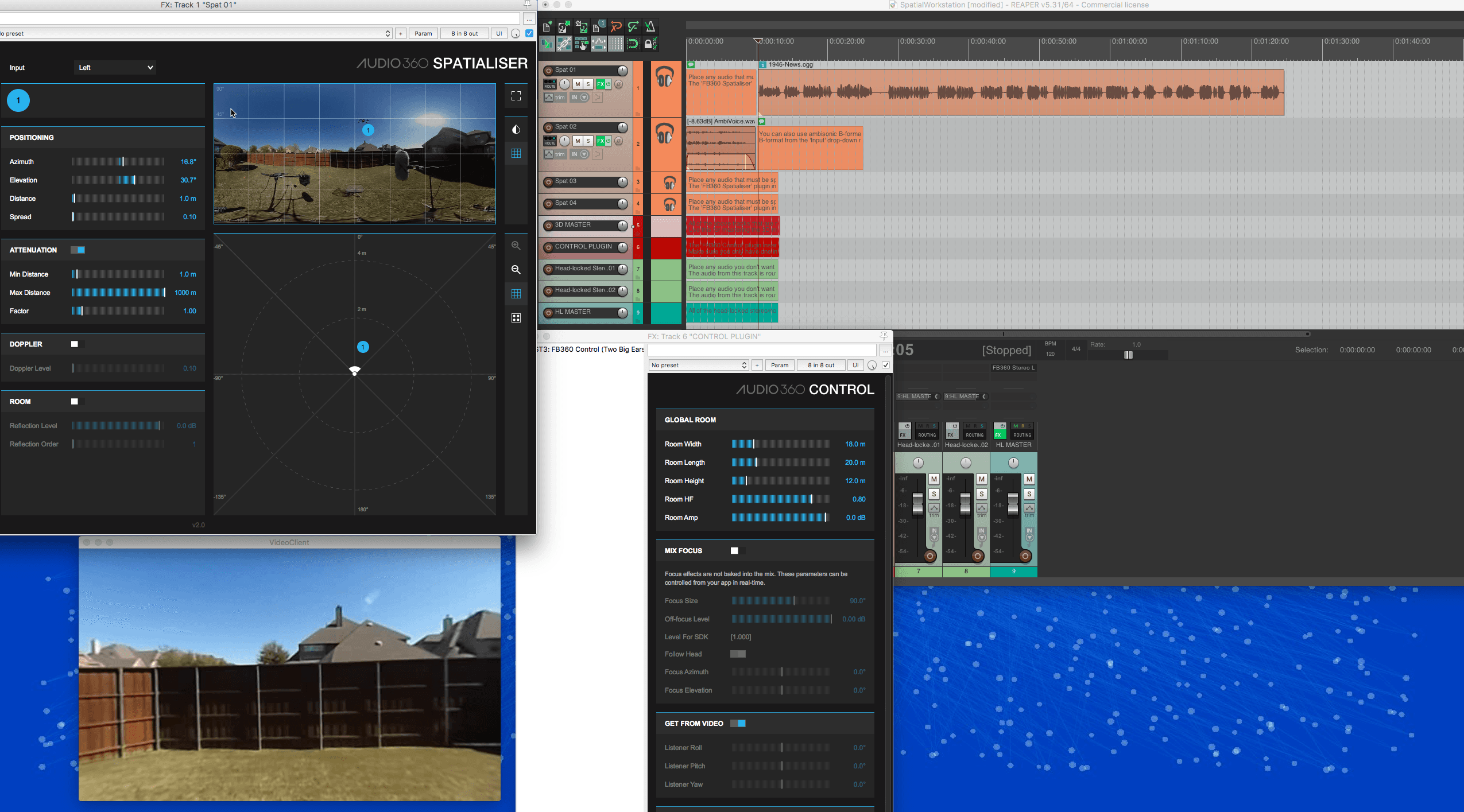
Task: Toggle the metronome icon
Action: (x=650, y=26)
